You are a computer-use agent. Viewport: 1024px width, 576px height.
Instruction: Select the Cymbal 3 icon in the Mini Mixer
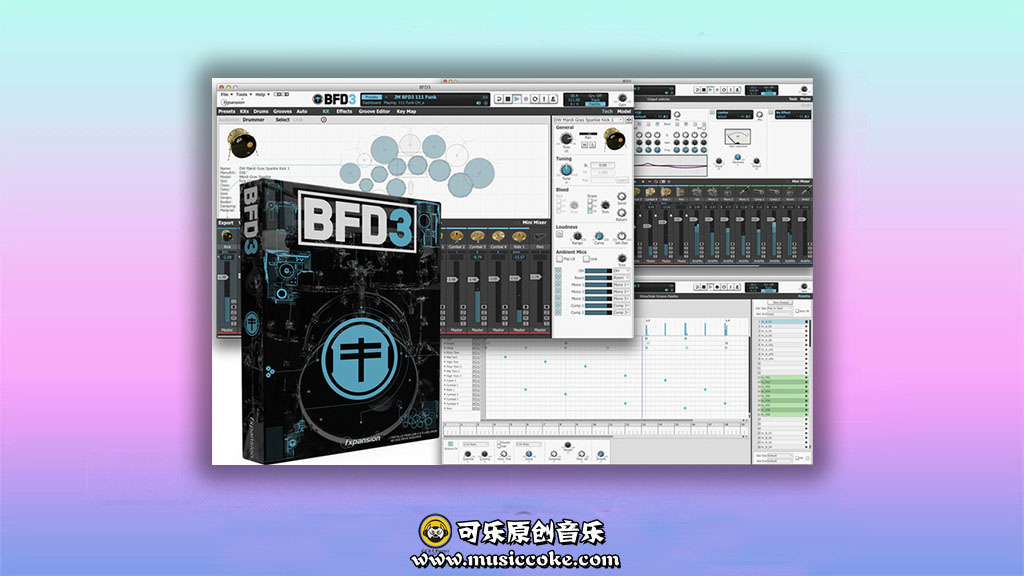[x=477, y=236]
